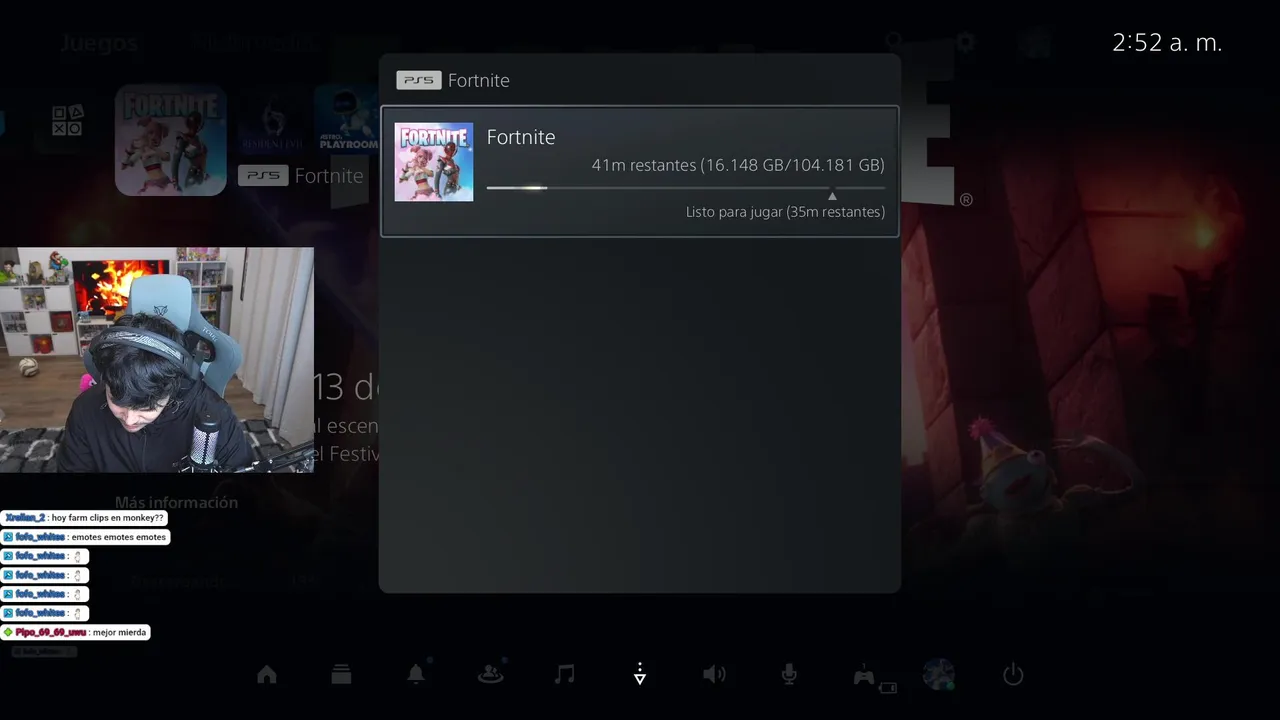
Task: Open the profile avatar in the bottom bar
Action: [938, 675]
